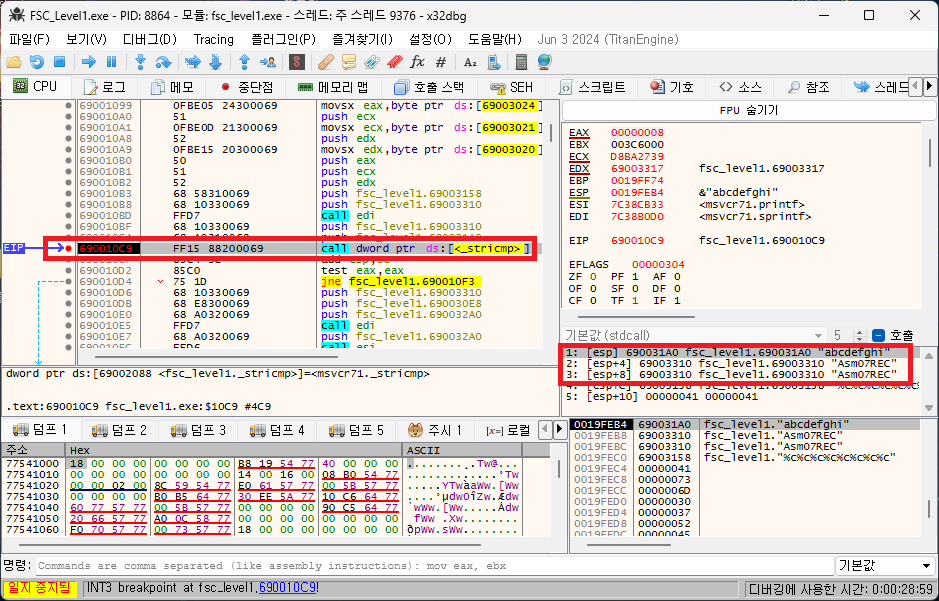939x601 pixels.
Task: Open the 디버그(D) menu
Action: coord(149,39)
